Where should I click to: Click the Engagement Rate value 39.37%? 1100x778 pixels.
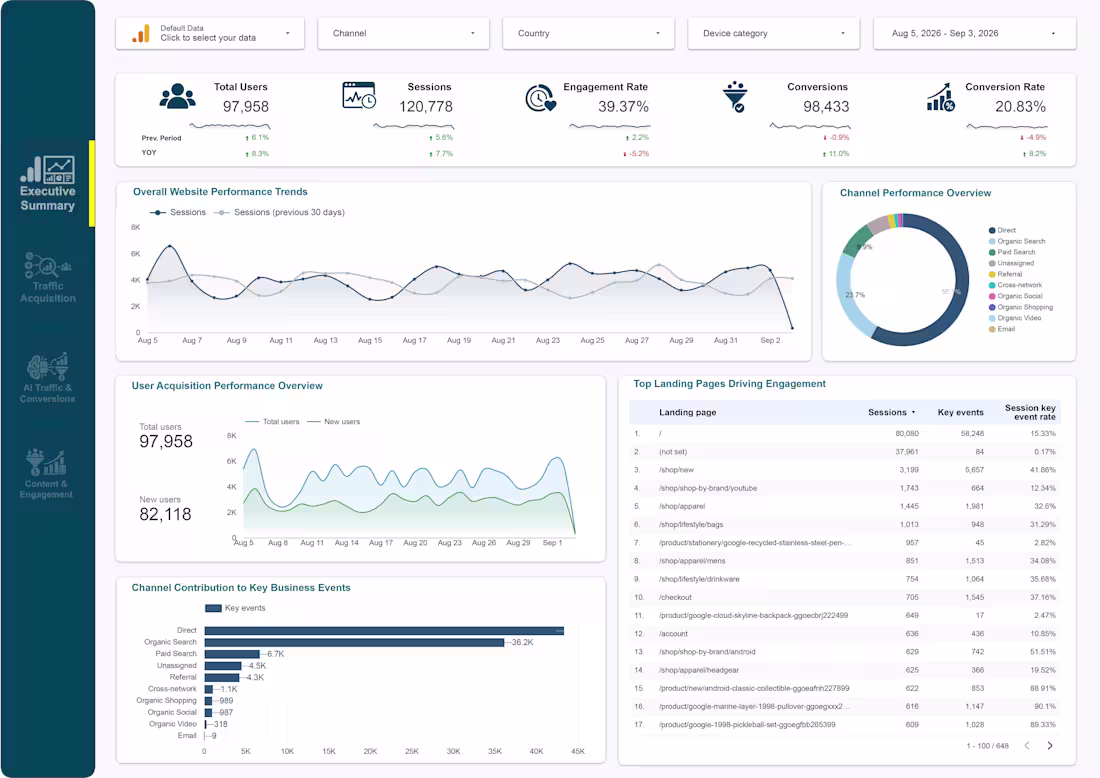click(x=623, y=107)
